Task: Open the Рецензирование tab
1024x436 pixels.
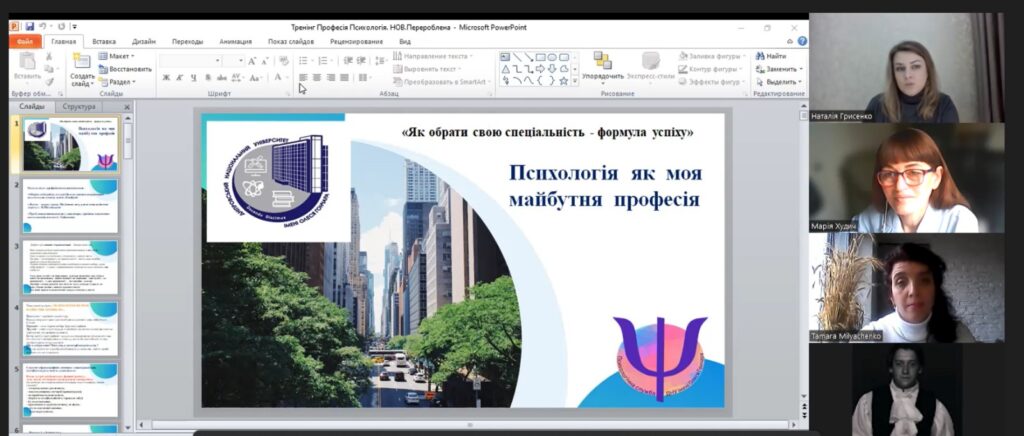Action: pyautogui.click(x=357, y=42)
